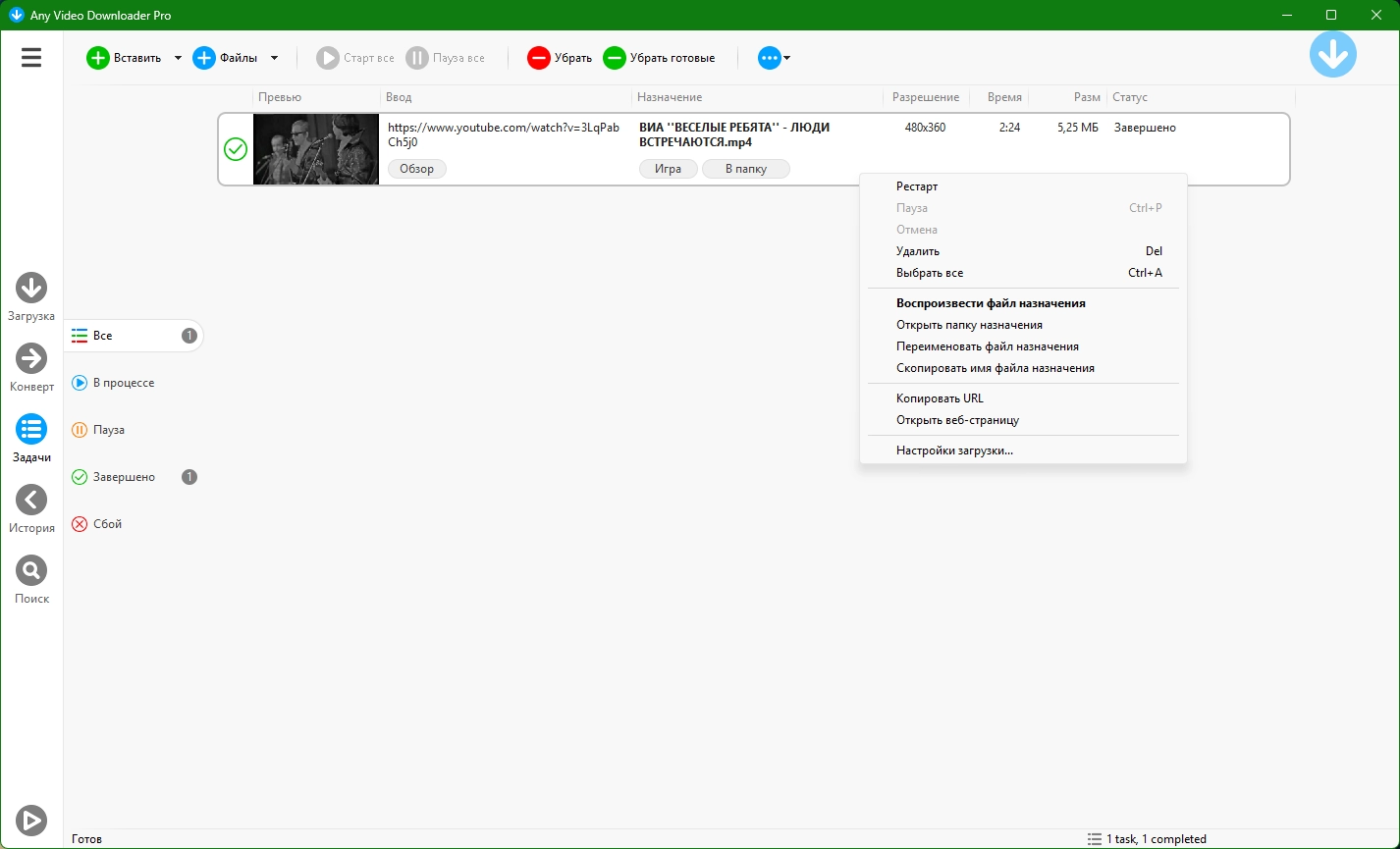Select Скопировать имя файла назначения

coord(1023,368)
